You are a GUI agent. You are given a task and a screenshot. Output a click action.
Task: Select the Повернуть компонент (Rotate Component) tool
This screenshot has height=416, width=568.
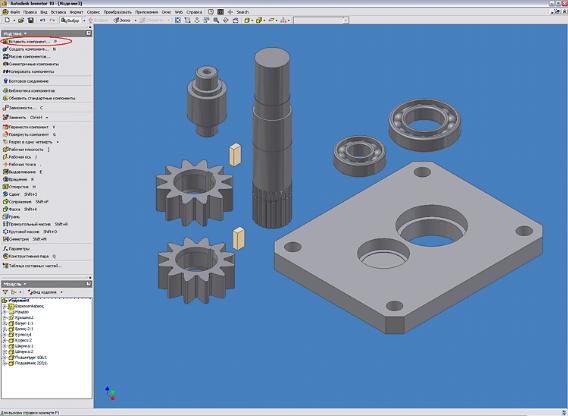point(29,134)
